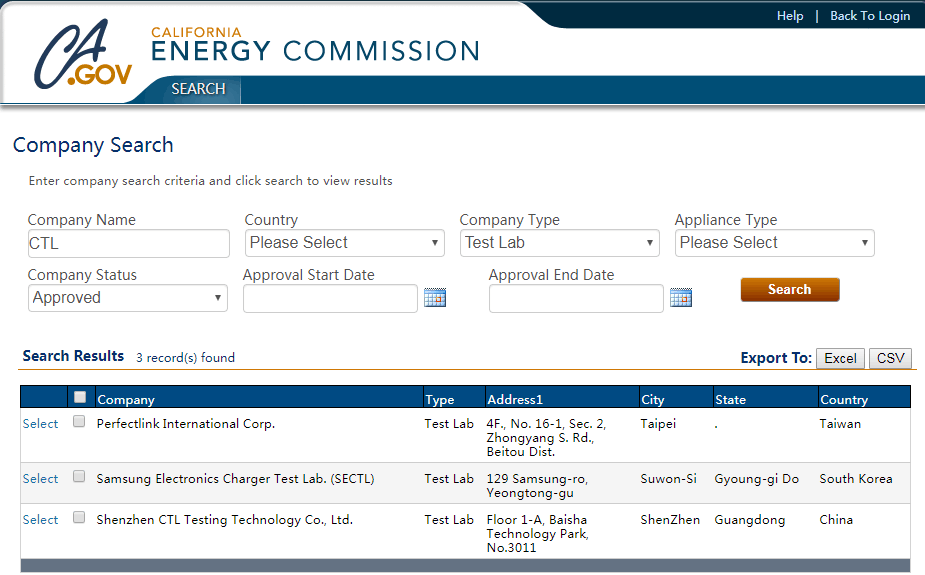Check the box for Samsung Electronics Charger Test Lab

pos(79,476)
